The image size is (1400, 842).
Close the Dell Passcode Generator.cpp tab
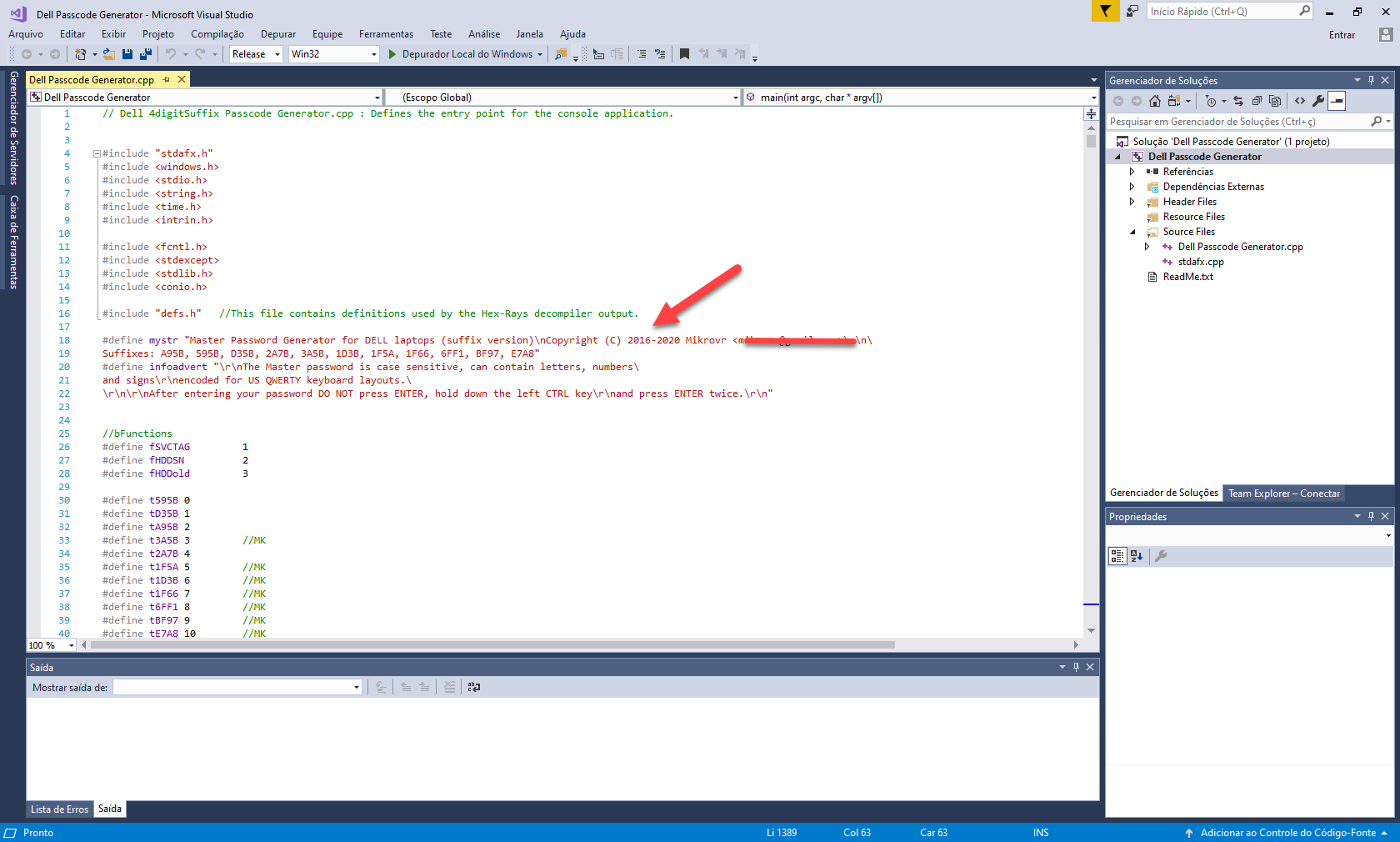coord(182,79)
